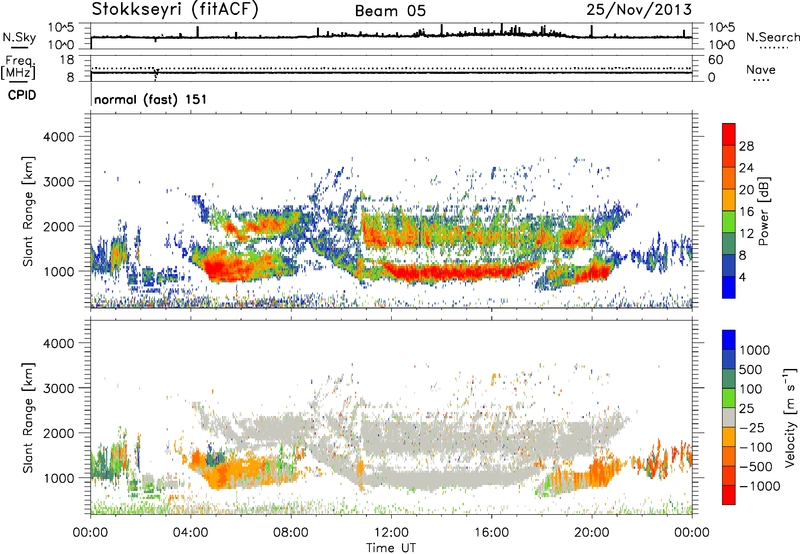Image resolution: width=800 pixels, height=554 pixels.
Task: Click the '24' tick on Power colorbar
Action: click(x=746, y=168)
